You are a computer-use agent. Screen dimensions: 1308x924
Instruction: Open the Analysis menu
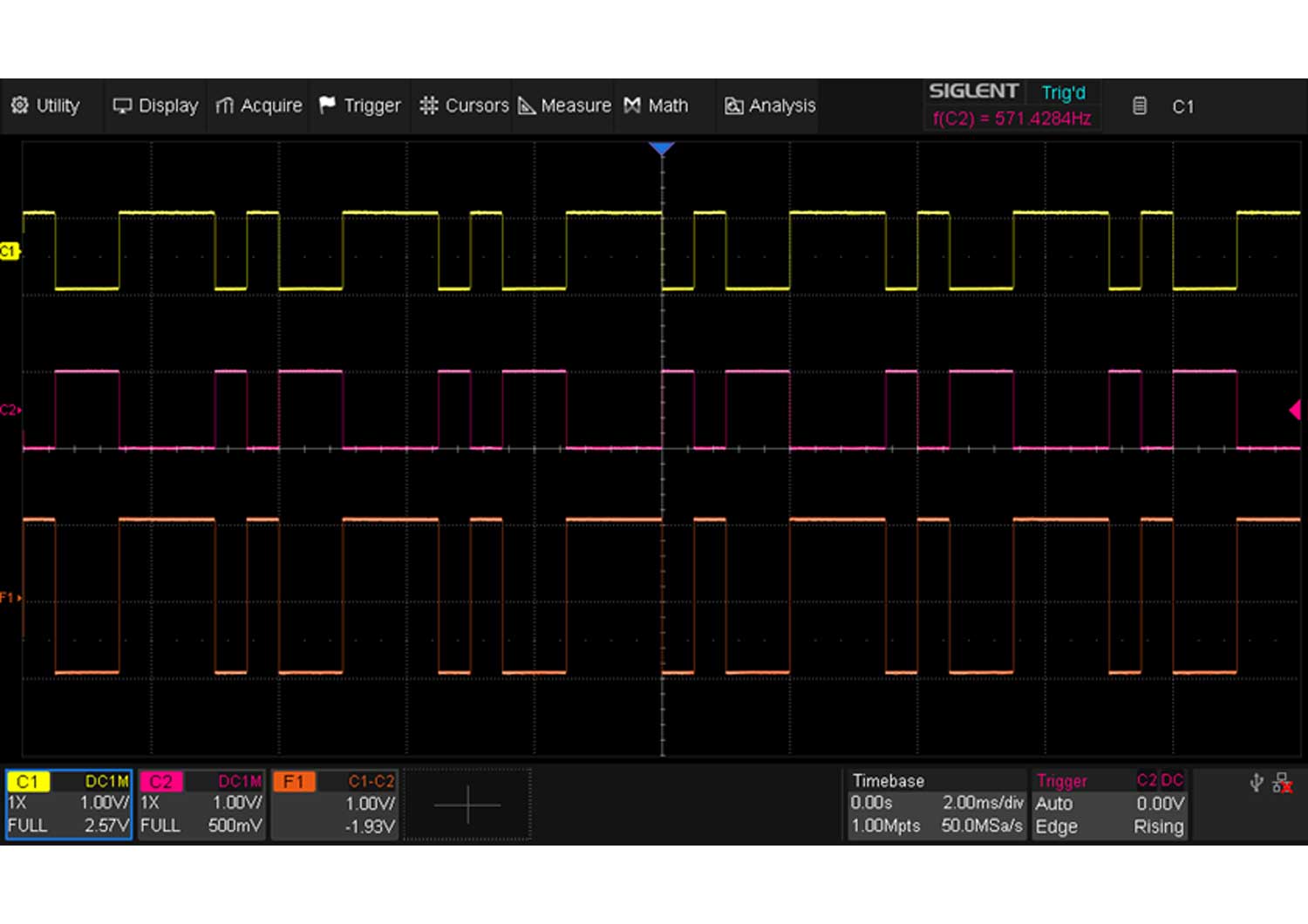(770, 105)
